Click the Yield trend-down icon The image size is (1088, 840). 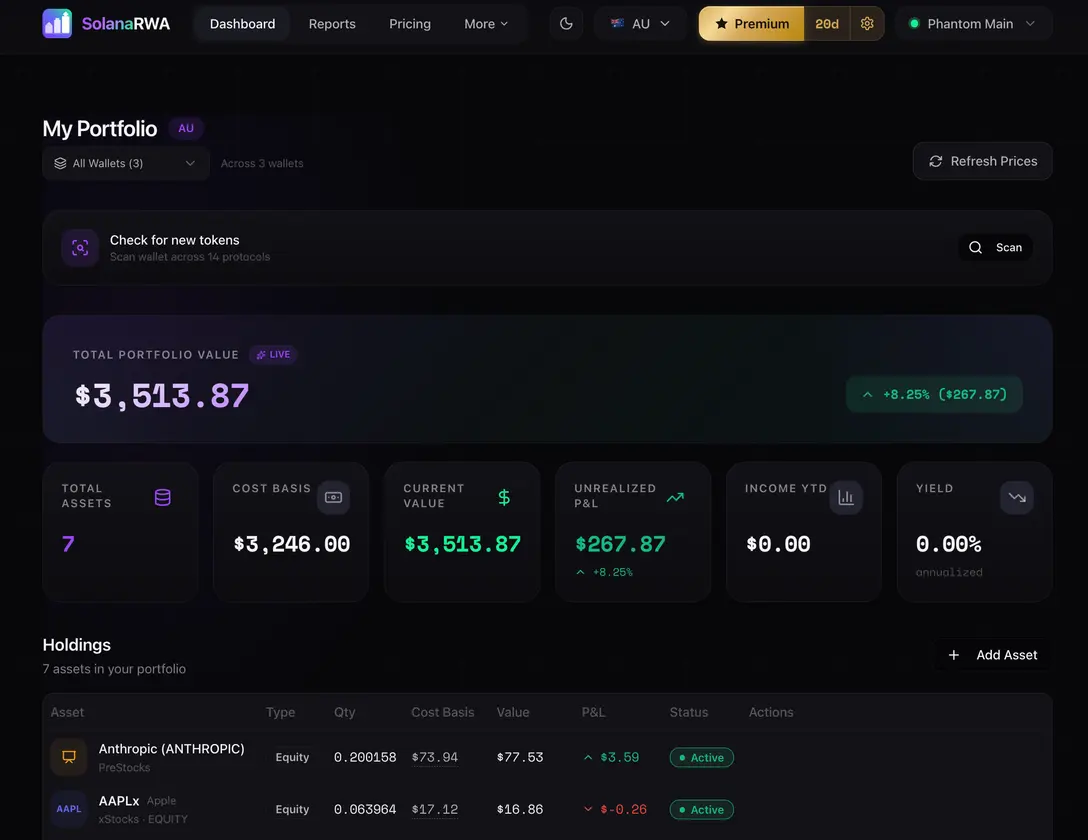click(1017, 497)
